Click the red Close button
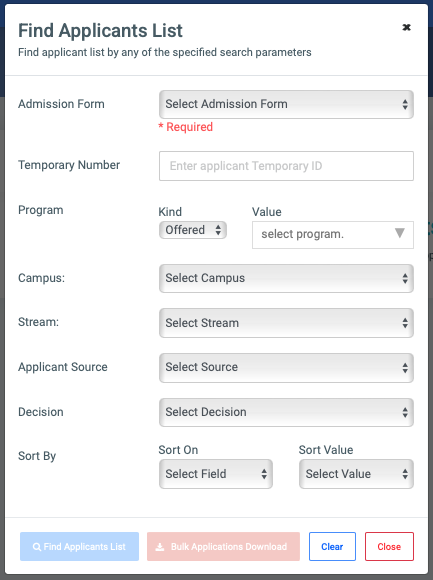 (x=389, y=546)
